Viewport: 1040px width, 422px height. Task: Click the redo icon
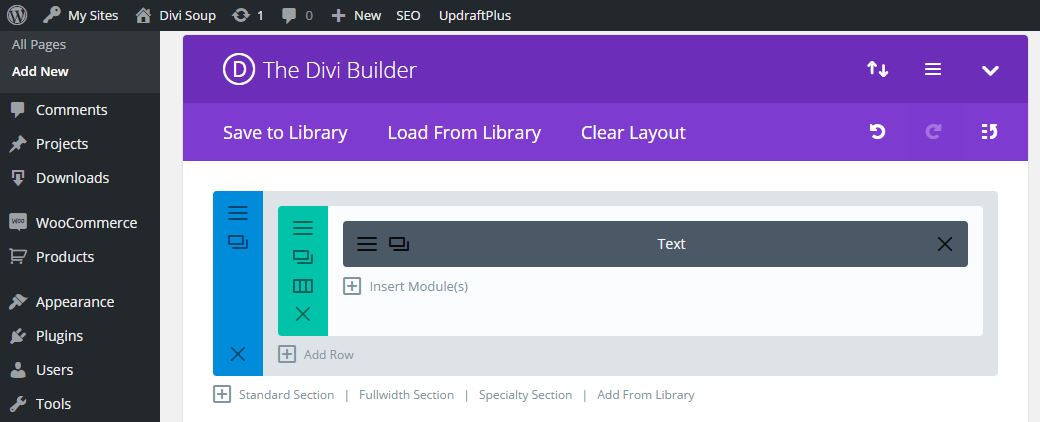coord(933,131)
